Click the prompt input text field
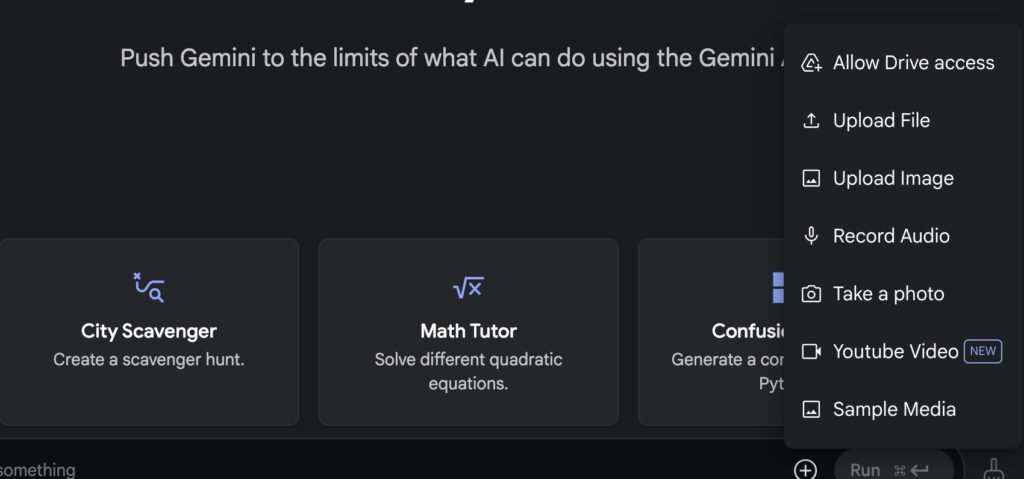 click(x=392, y=470)
